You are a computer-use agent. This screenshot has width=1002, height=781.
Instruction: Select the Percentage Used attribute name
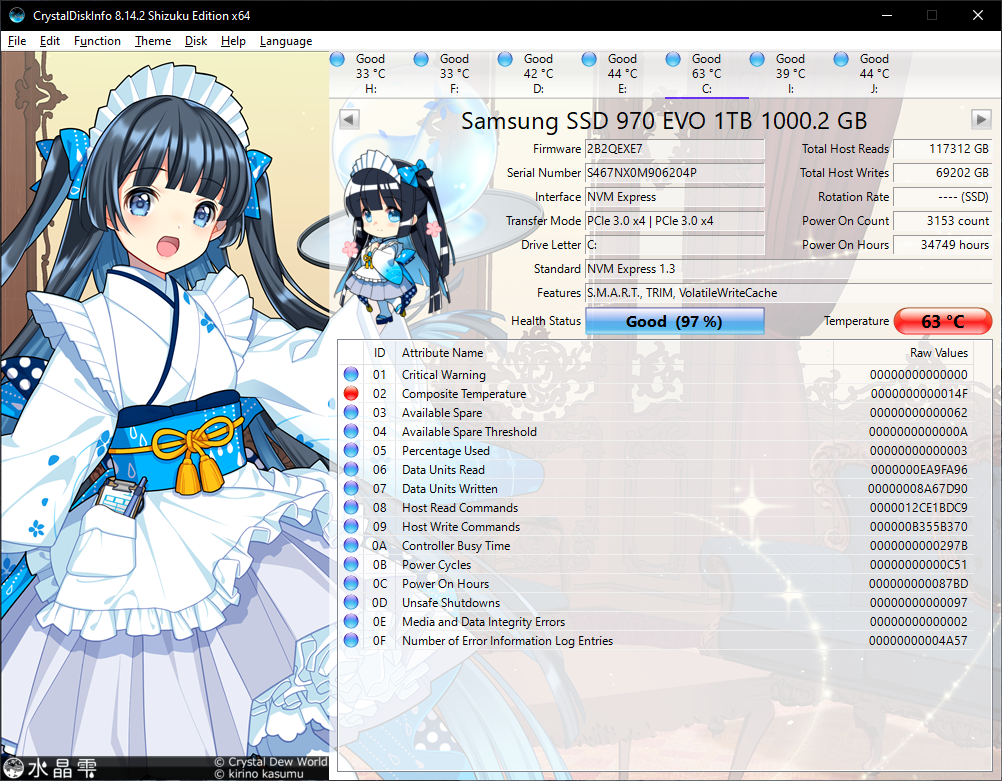coord(445,451)
